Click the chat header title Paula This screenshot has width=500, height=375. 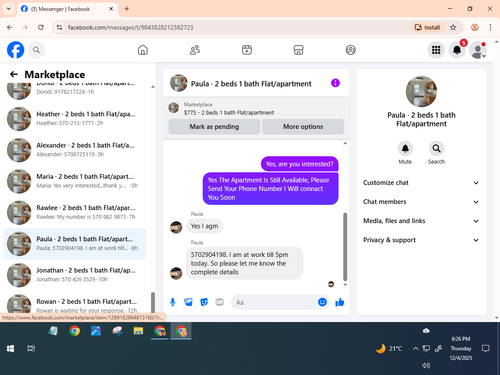251,84
